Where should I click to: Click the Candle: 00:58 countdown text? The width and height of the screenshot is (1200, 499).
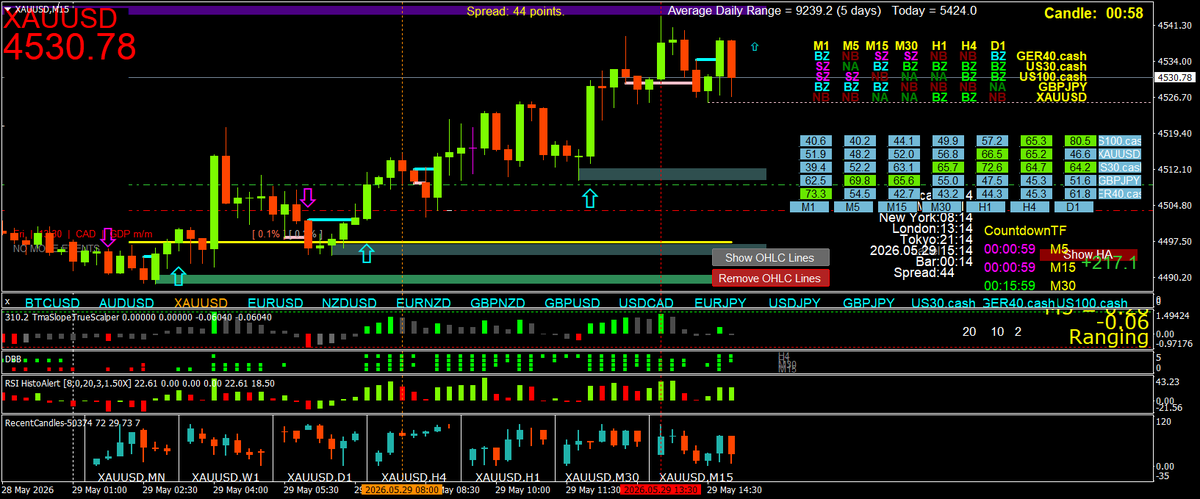(x=1093, y=13)
